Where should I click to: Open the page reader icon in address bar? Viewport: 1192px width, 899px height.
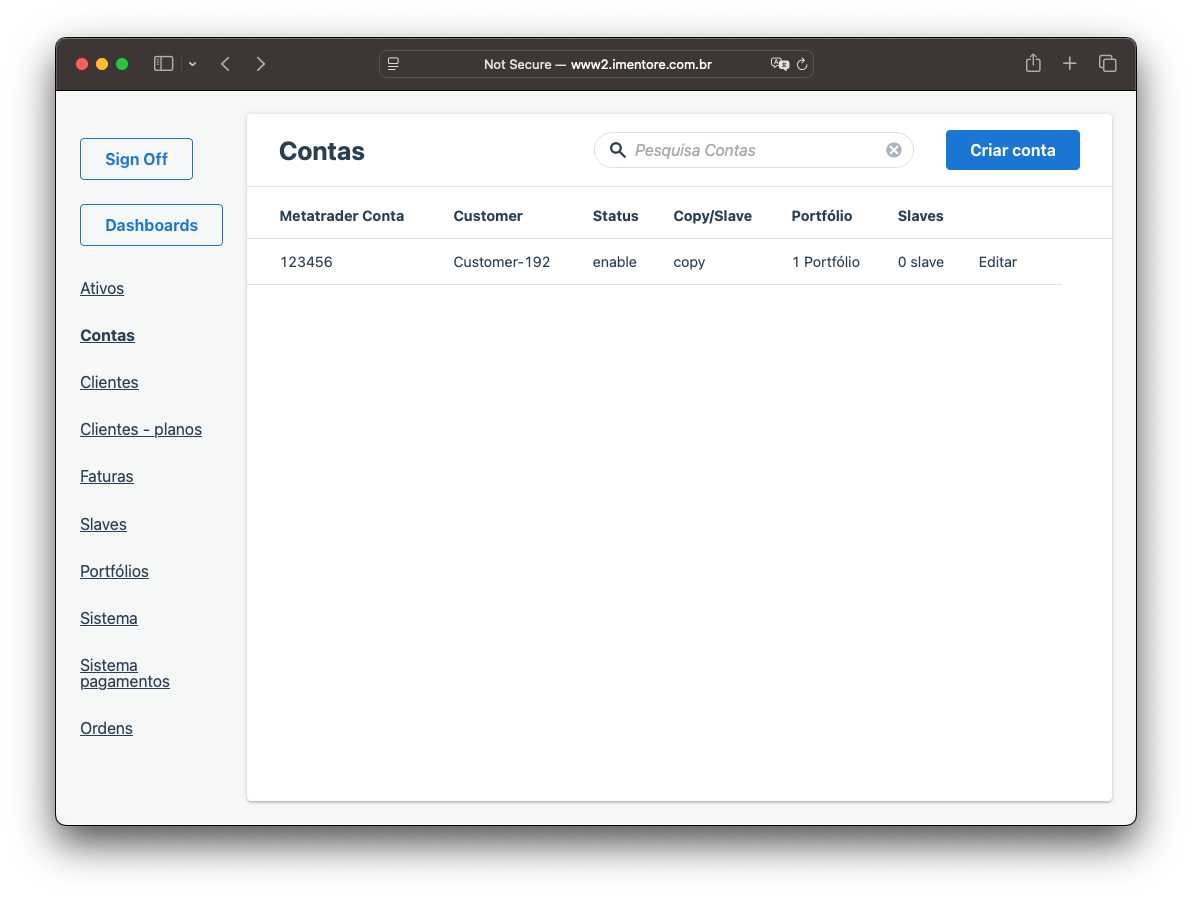[393, 64]
